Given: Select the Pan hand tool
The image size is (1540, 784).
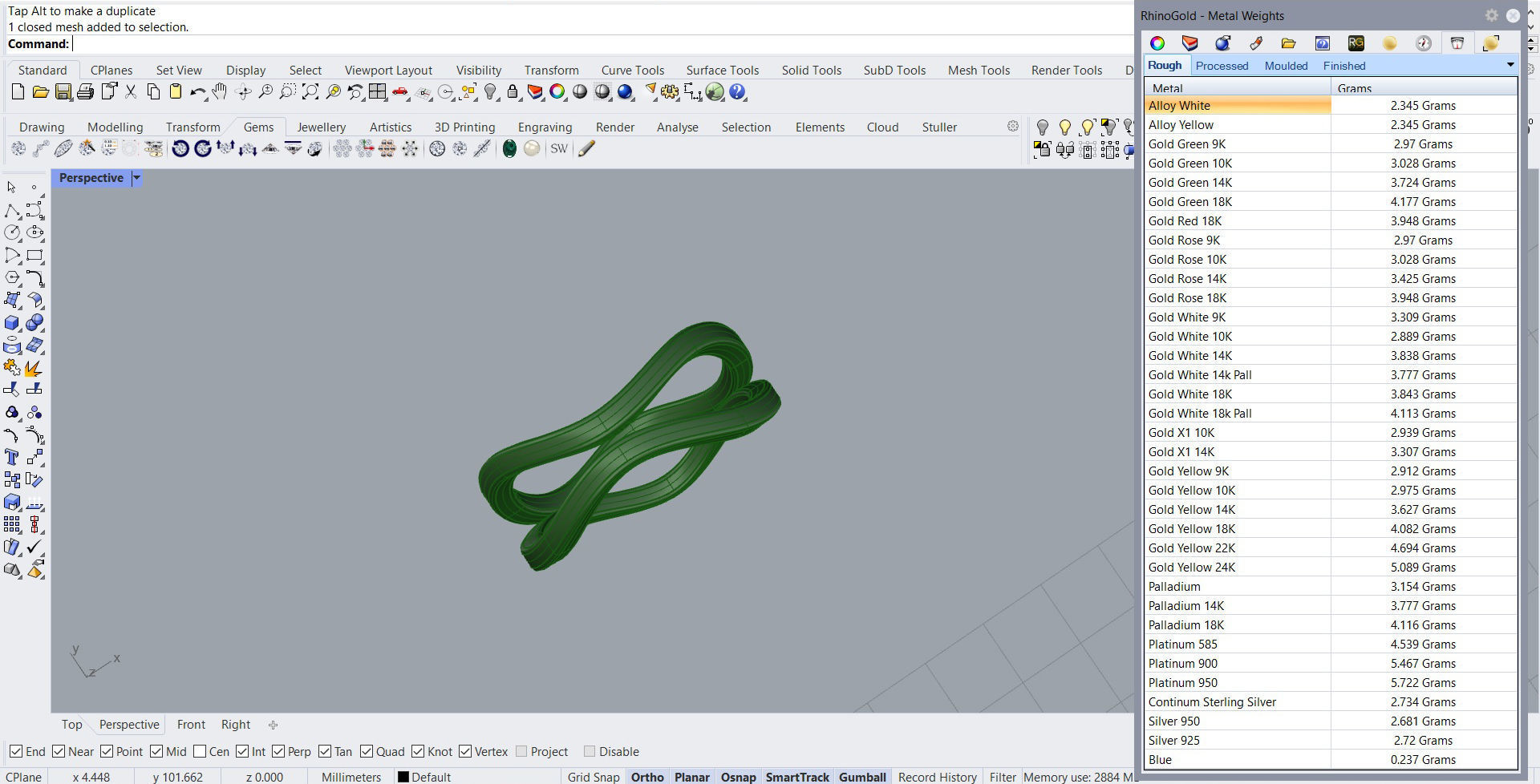Looking at the screenshot, I should (220, 92).
